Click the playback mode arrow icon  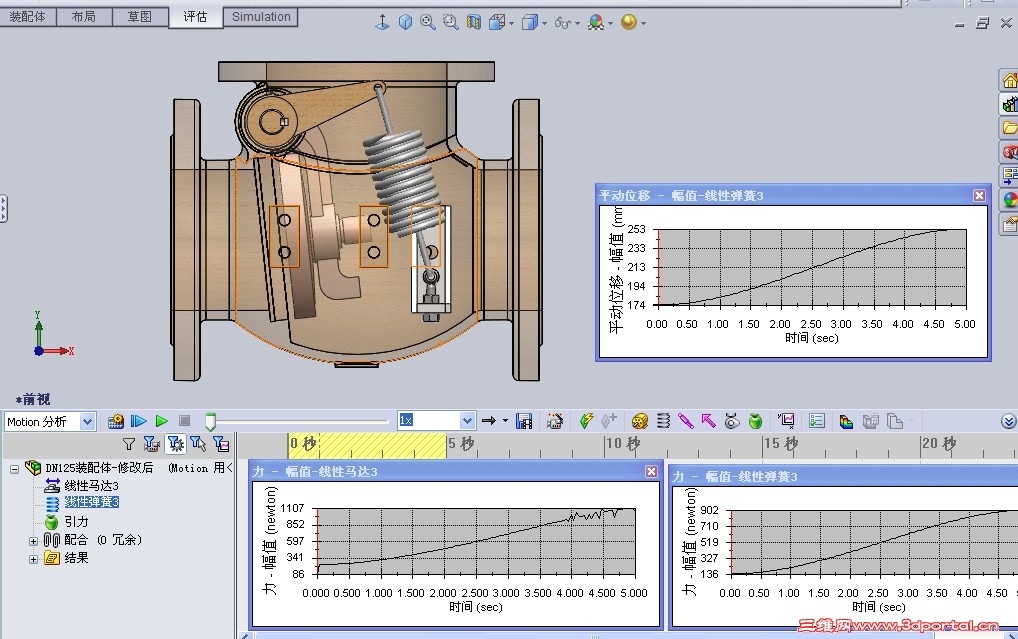tap(489, 421)
